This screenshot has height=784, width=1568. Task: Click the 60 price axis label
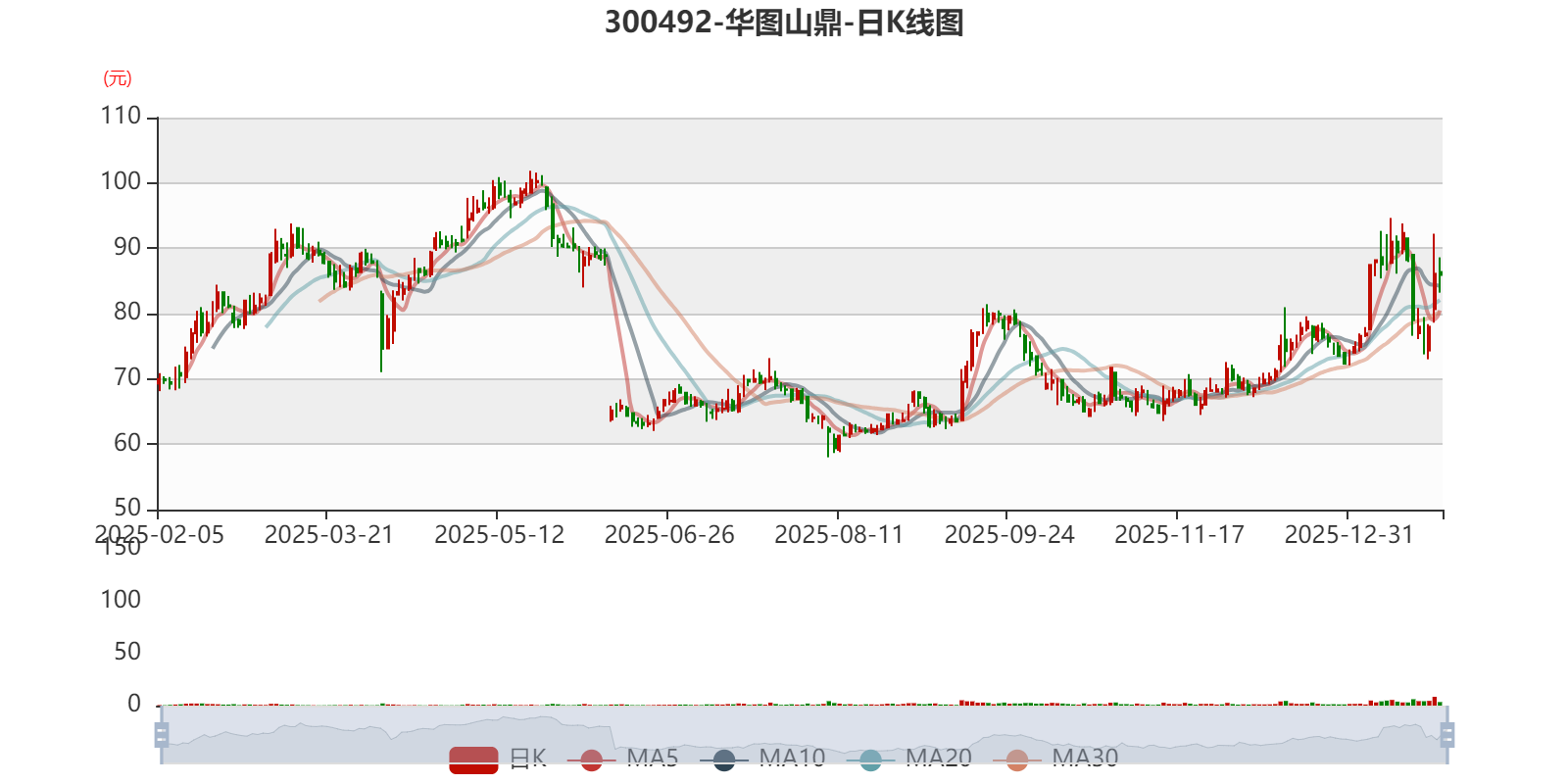[x=127, y=443]
